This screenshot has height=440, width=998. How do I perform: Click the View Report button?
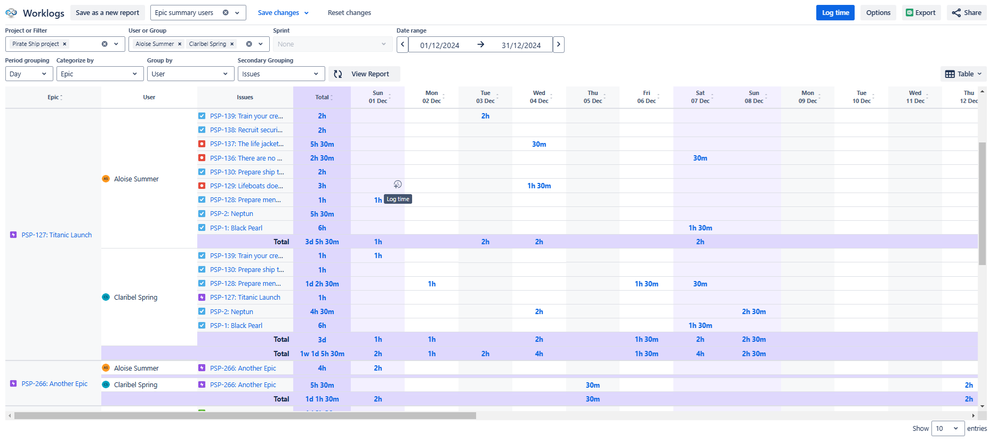[365, 74]
